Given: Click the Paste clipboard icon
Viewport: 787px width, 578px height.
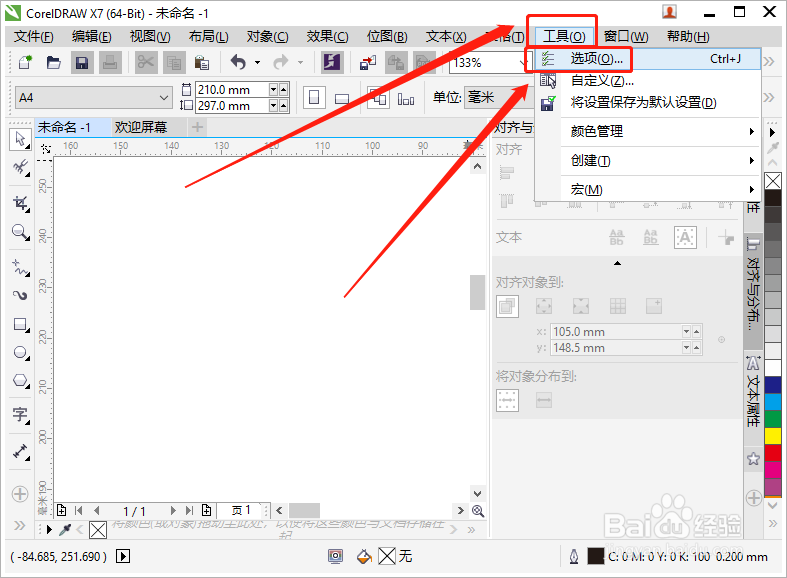Looking at the screenshot, I should pos(202,62).
